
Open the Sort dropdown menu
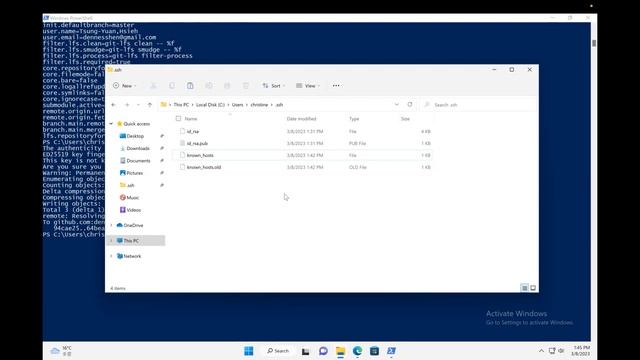coord(273,86)
